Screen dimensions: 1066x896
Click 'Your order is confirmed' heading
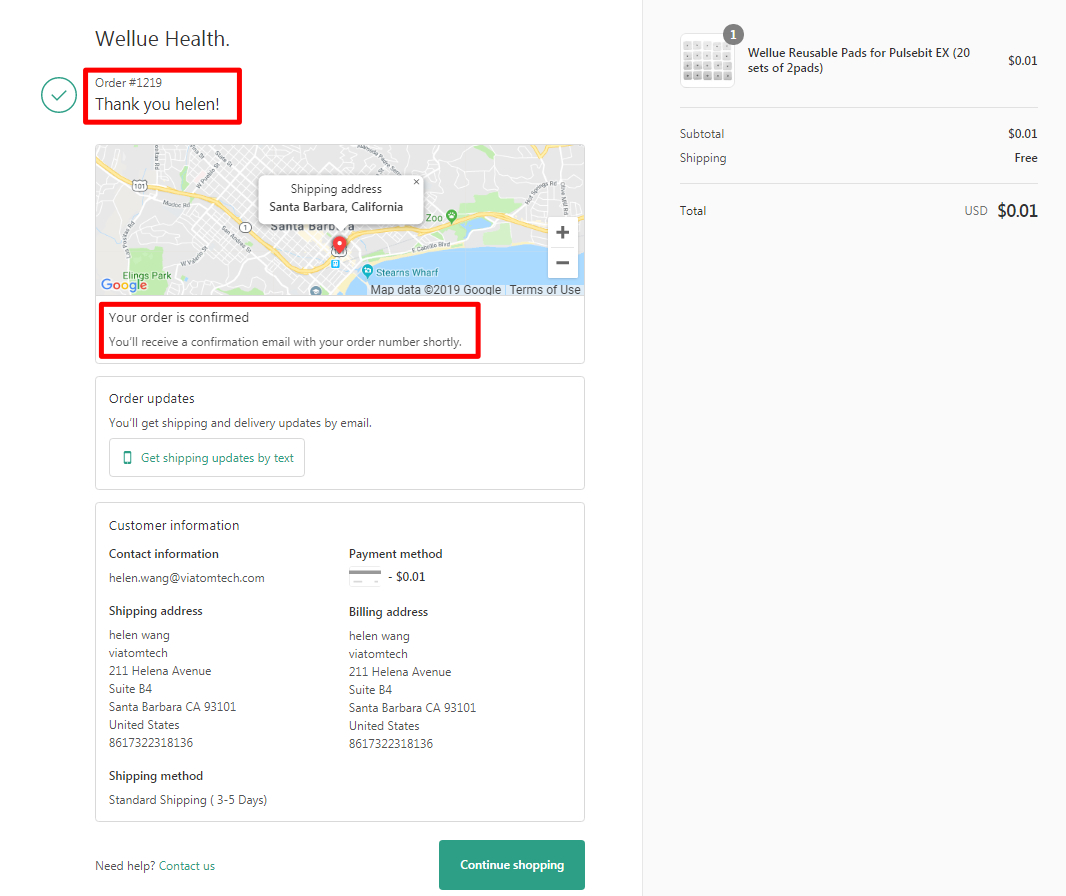point(179,317)
